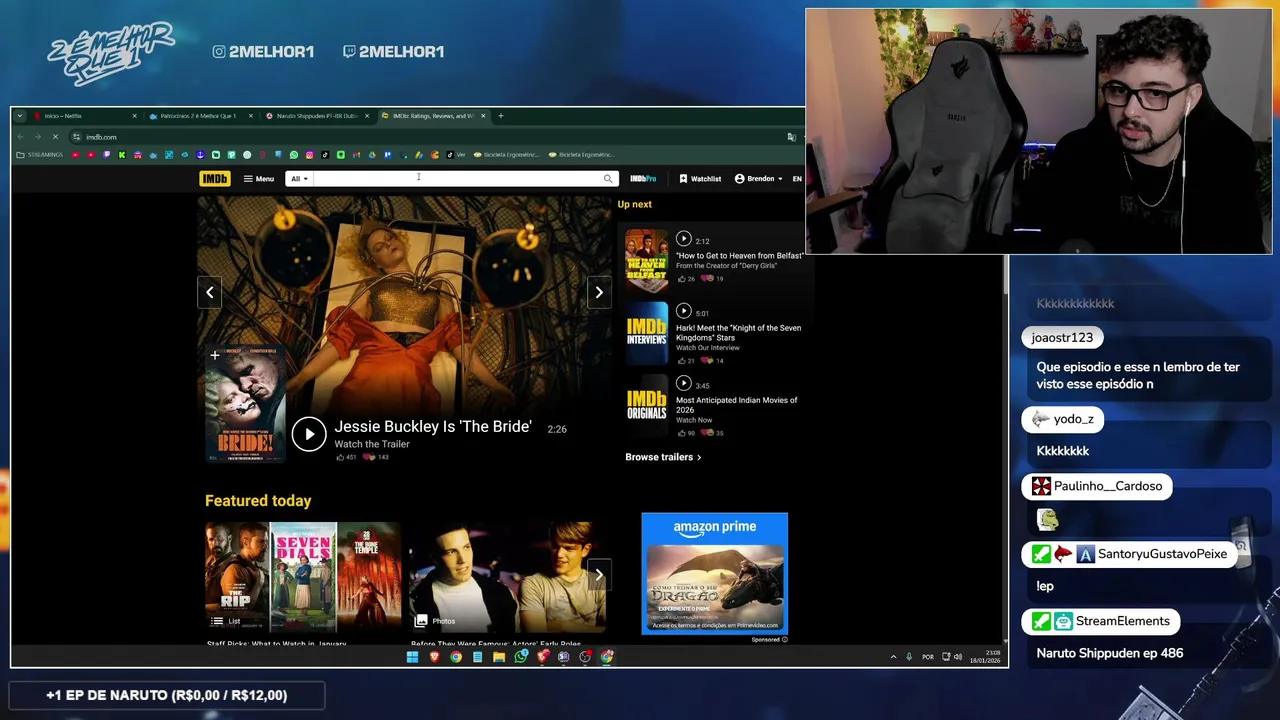The image size is (1280, 720).
Task: Play 'How to Get to Heaven from Belfast' video
Action: click(x=683, y=239)
